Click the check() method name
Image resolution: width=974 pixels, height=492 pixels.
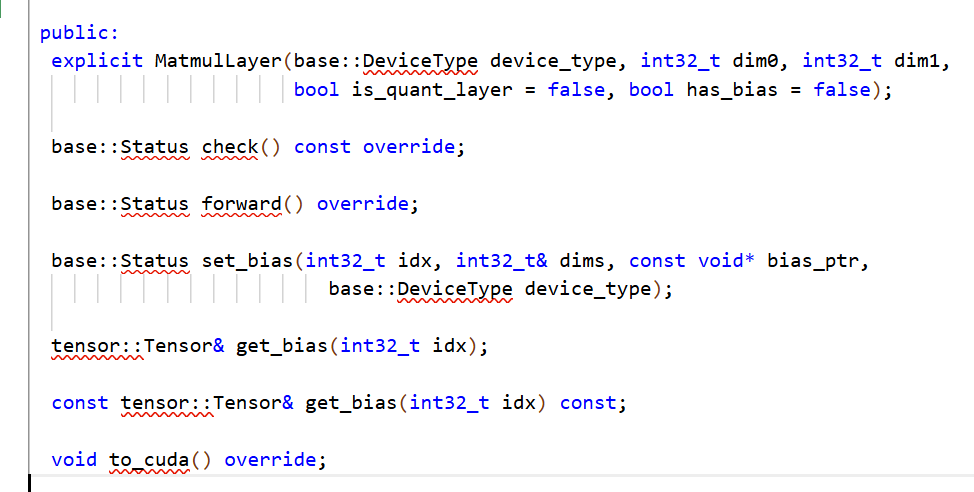pos(230,147)
